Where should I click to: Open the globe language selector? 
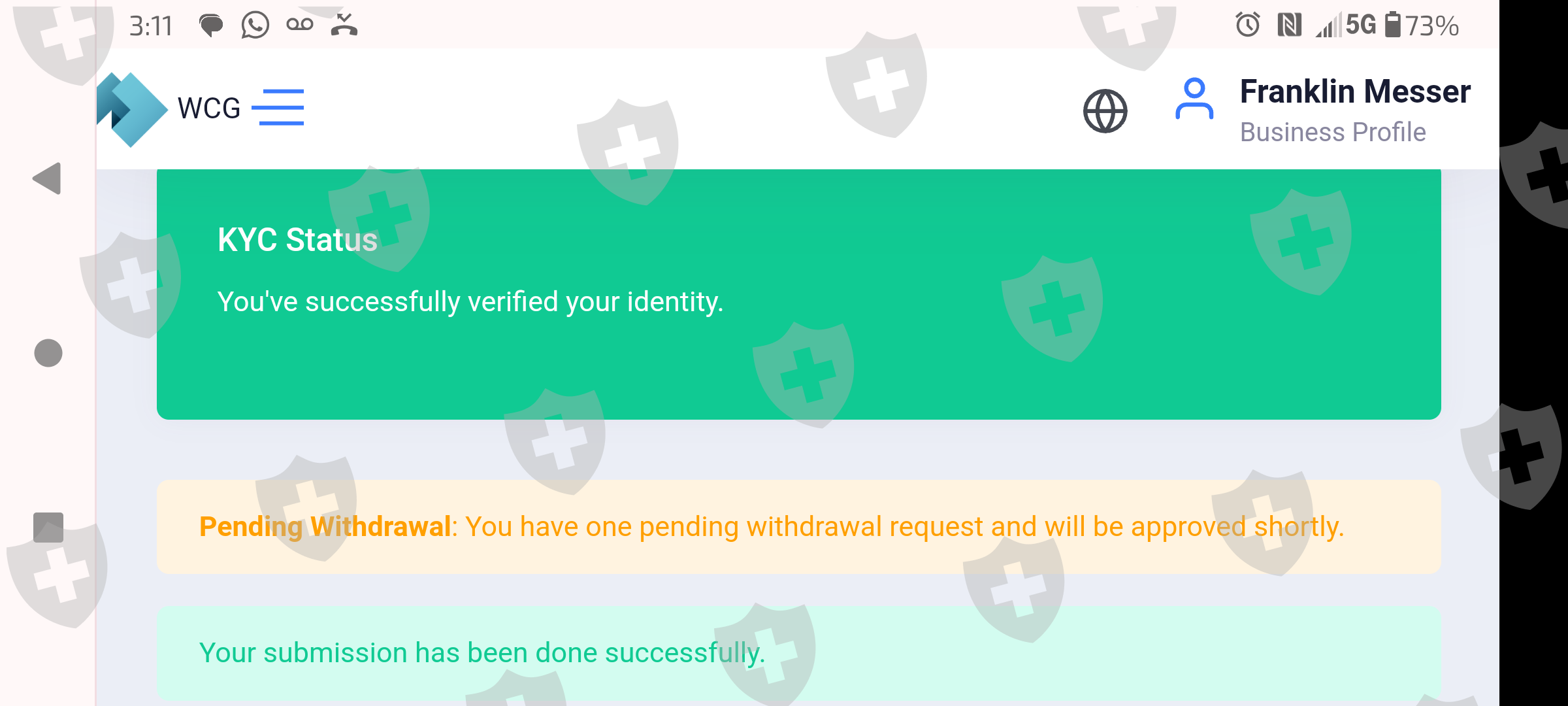tap(1105, 111)
